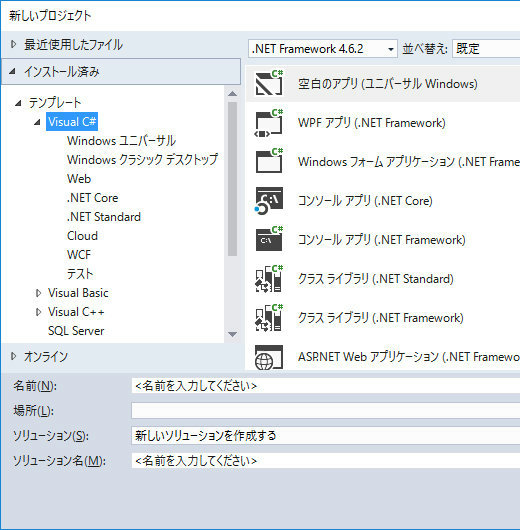Select the .NET Standard category
Image resolution: width=520 pixels, height=530 pixels.
[104, 217]
